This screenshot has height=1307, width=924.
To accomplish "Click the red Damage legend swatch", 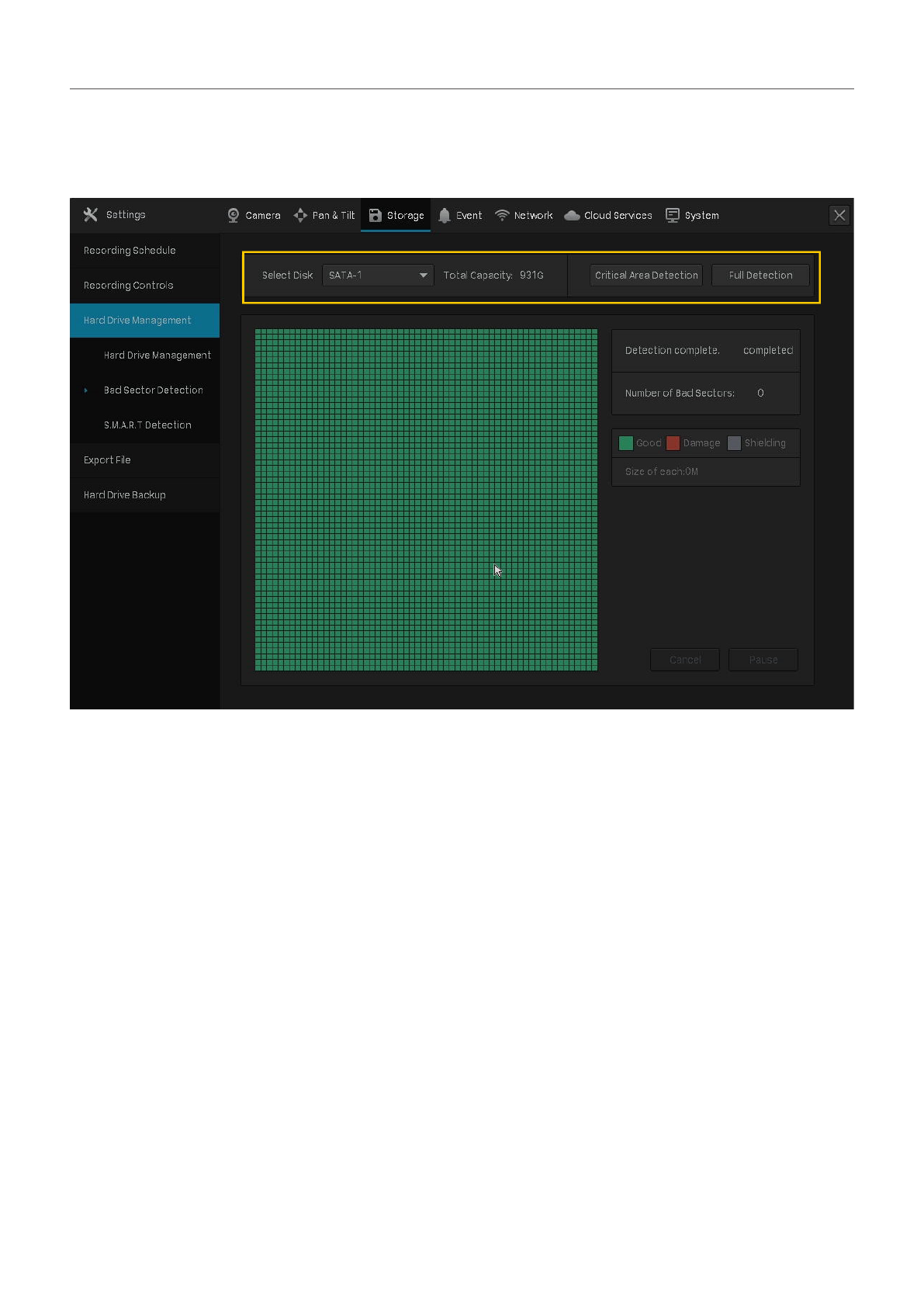I will [673, 443].
